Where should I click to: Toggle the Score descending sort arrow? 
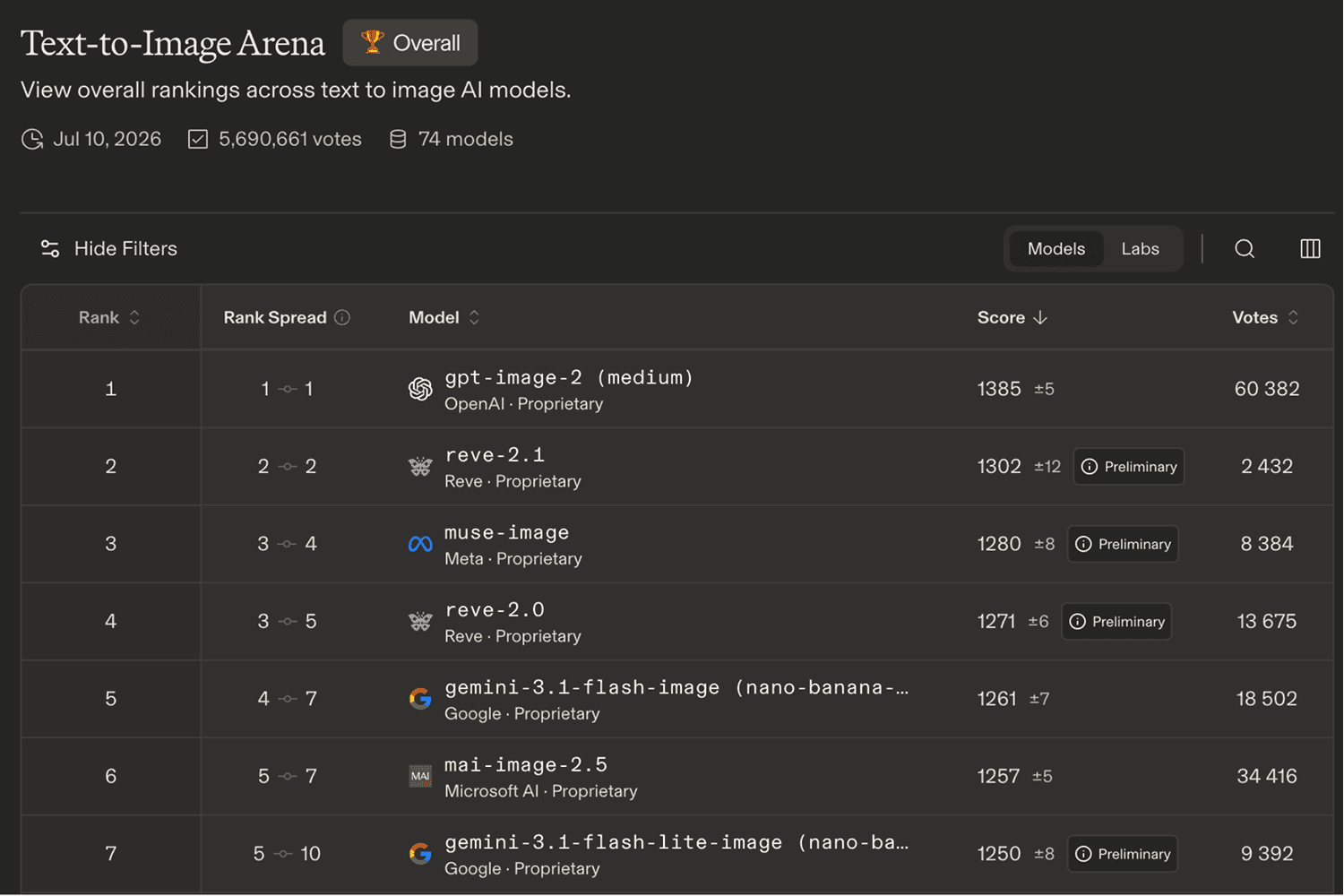click(1040, 317)
